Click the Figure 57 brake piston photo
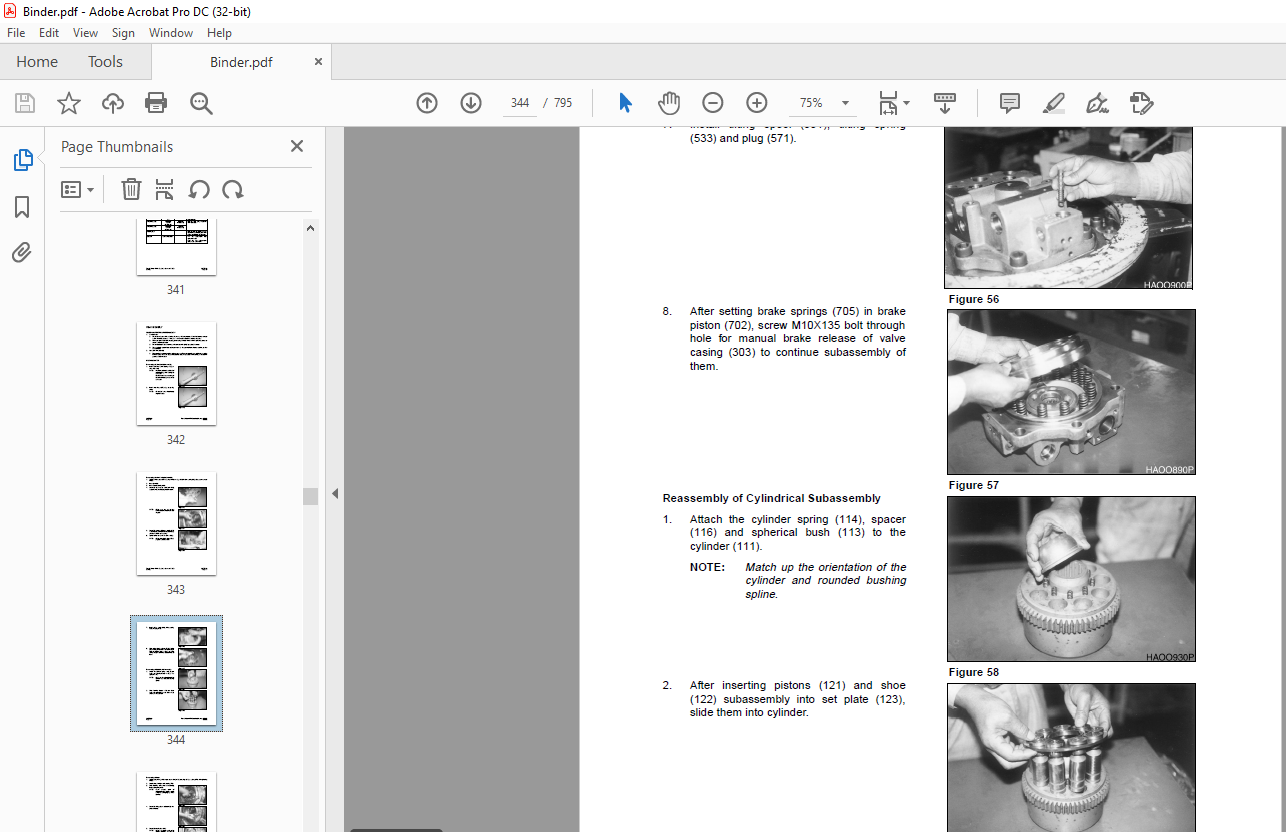 tap(1071, 392)
